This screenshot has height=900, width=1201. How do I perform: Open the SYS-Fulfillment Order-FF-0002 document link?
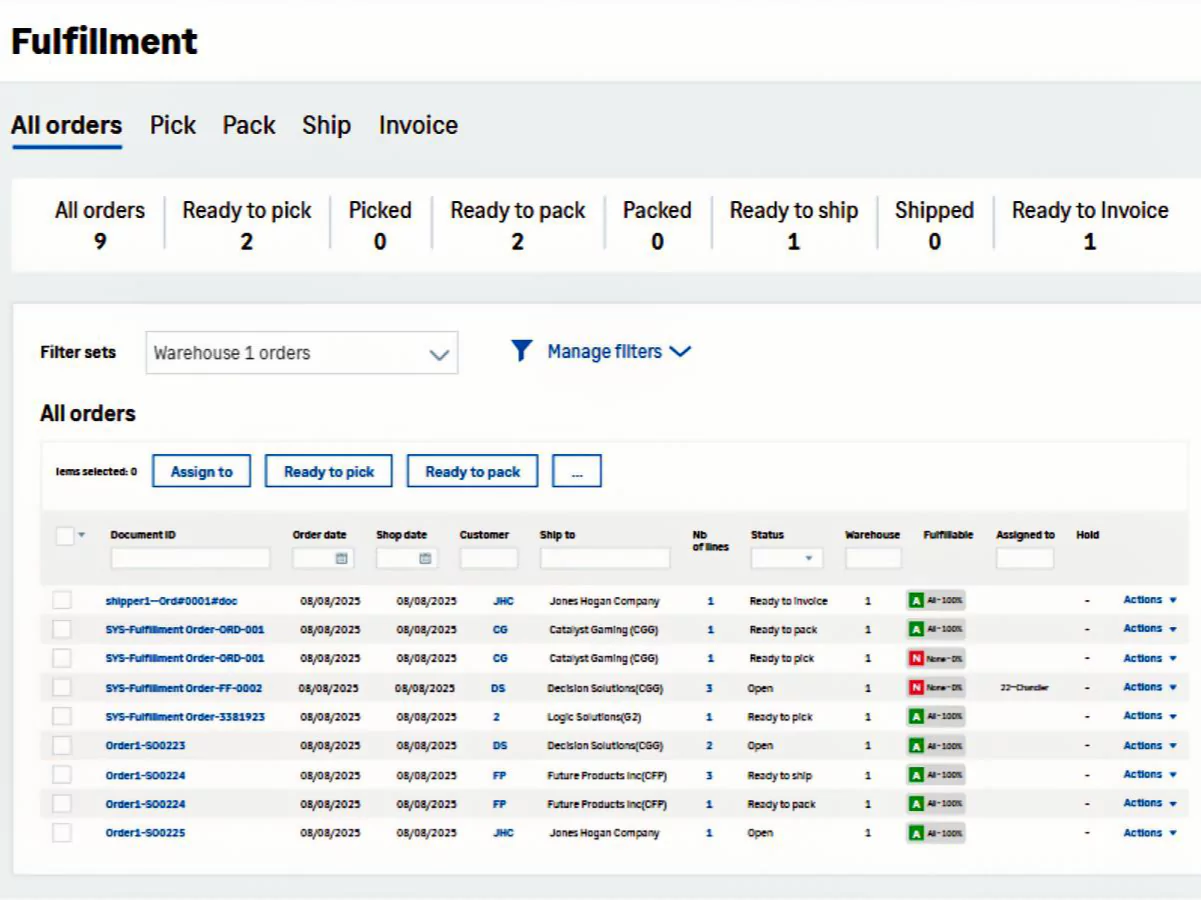click(x=184, y=688)
